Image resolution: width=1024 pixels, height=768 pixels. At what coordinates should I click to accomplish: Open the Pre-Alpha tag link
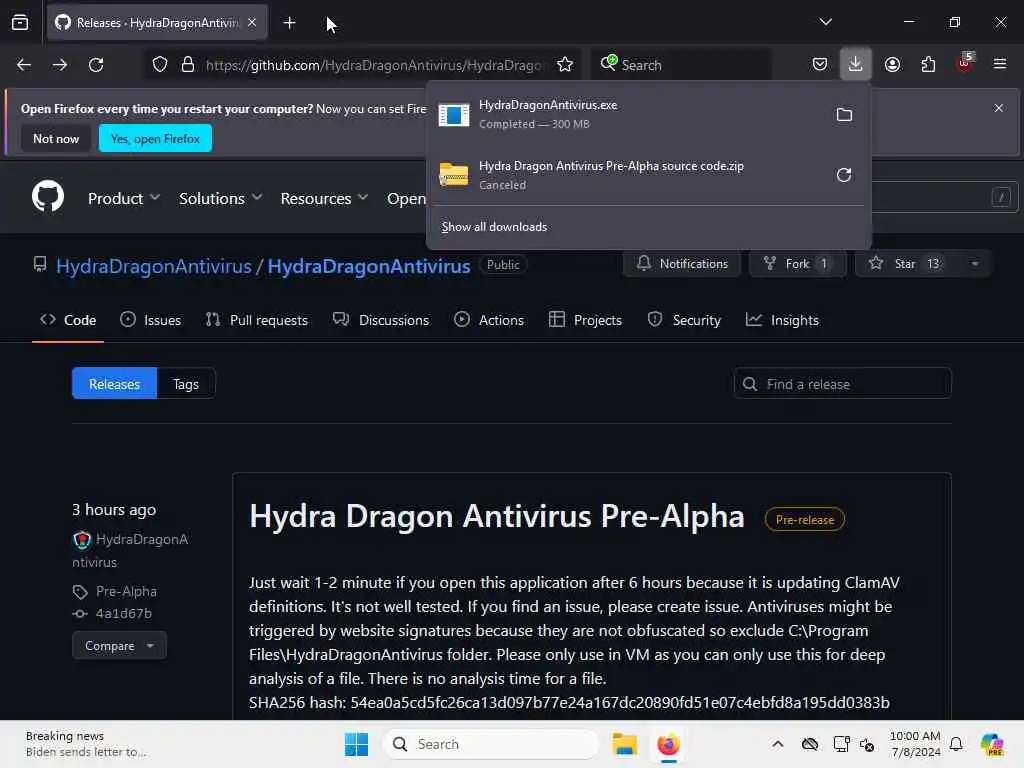(126, 591)
